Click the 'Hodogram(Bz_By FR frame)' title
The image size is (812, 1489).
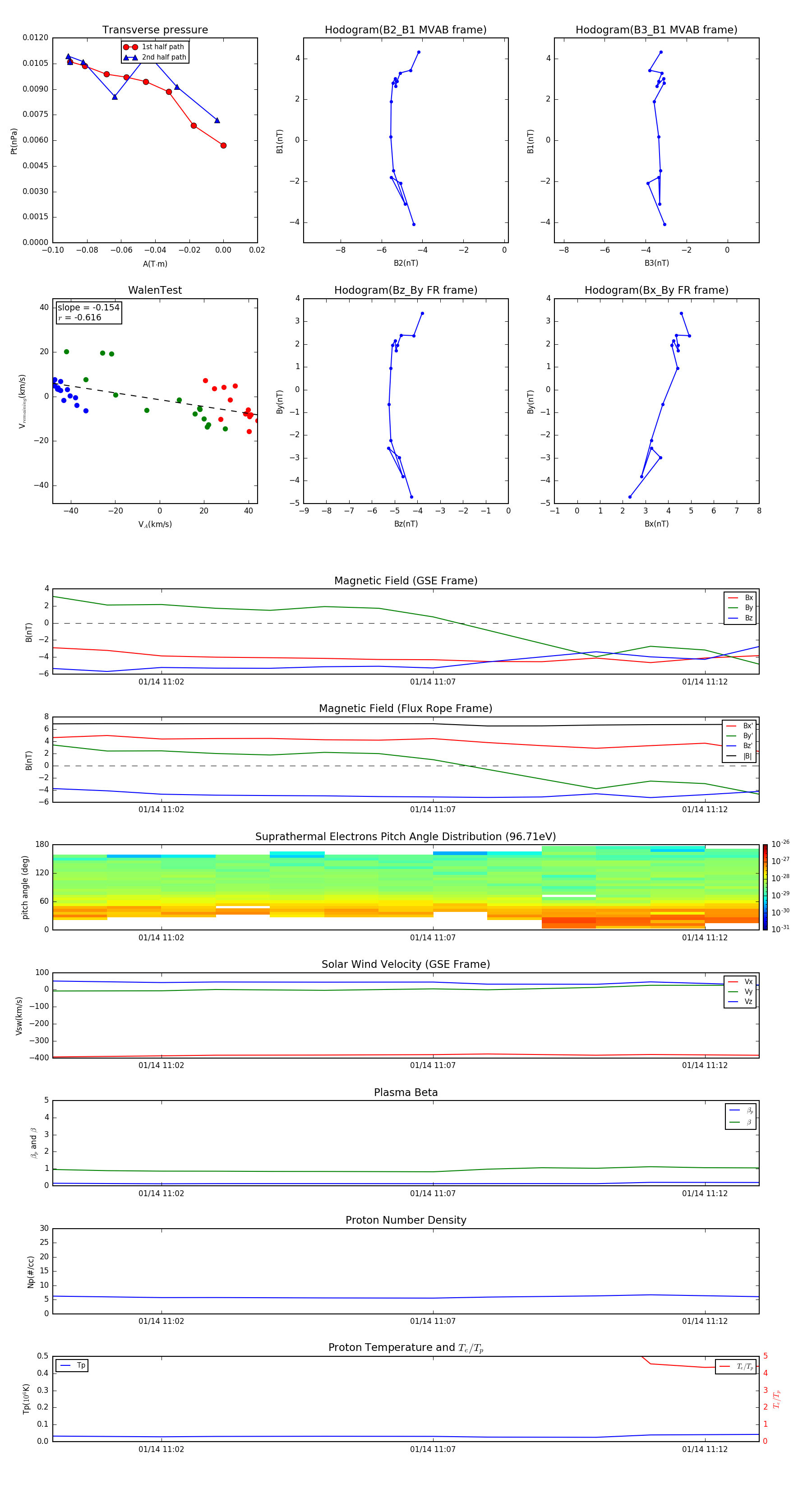pos(406,290)
